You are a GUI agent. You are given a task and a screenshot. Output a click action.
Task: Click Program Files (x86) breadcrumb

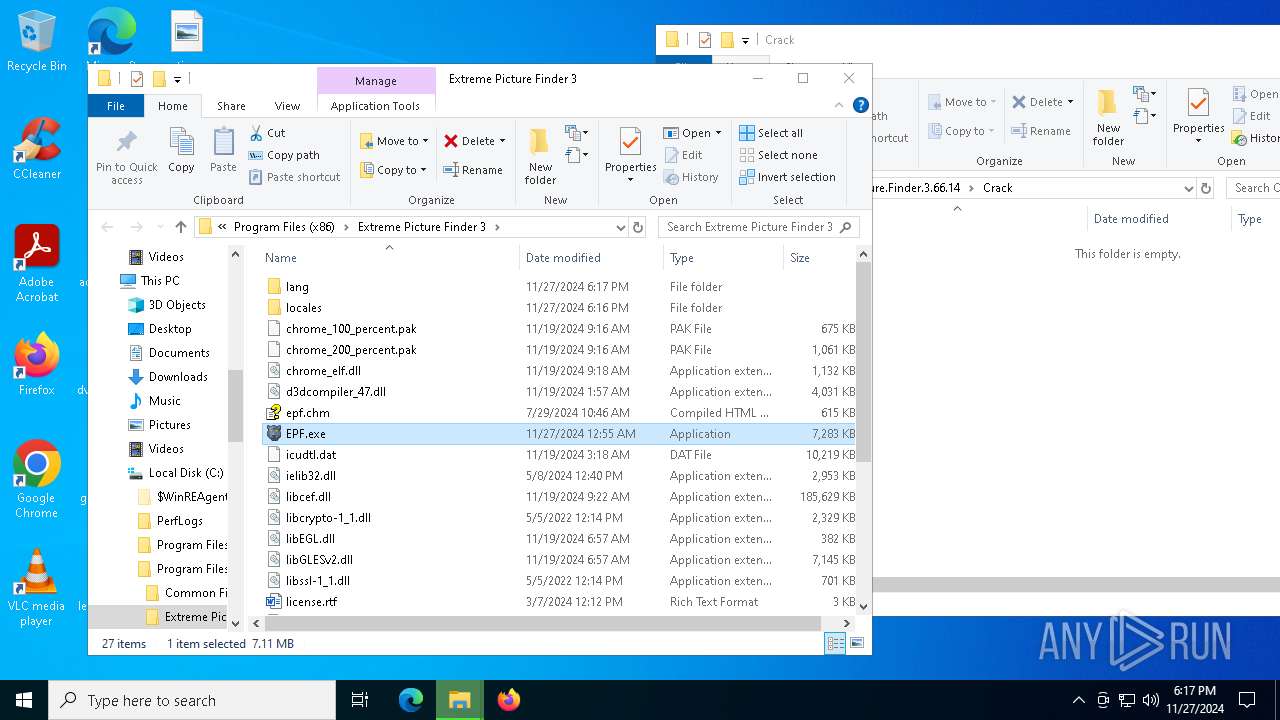pos(284,227)
